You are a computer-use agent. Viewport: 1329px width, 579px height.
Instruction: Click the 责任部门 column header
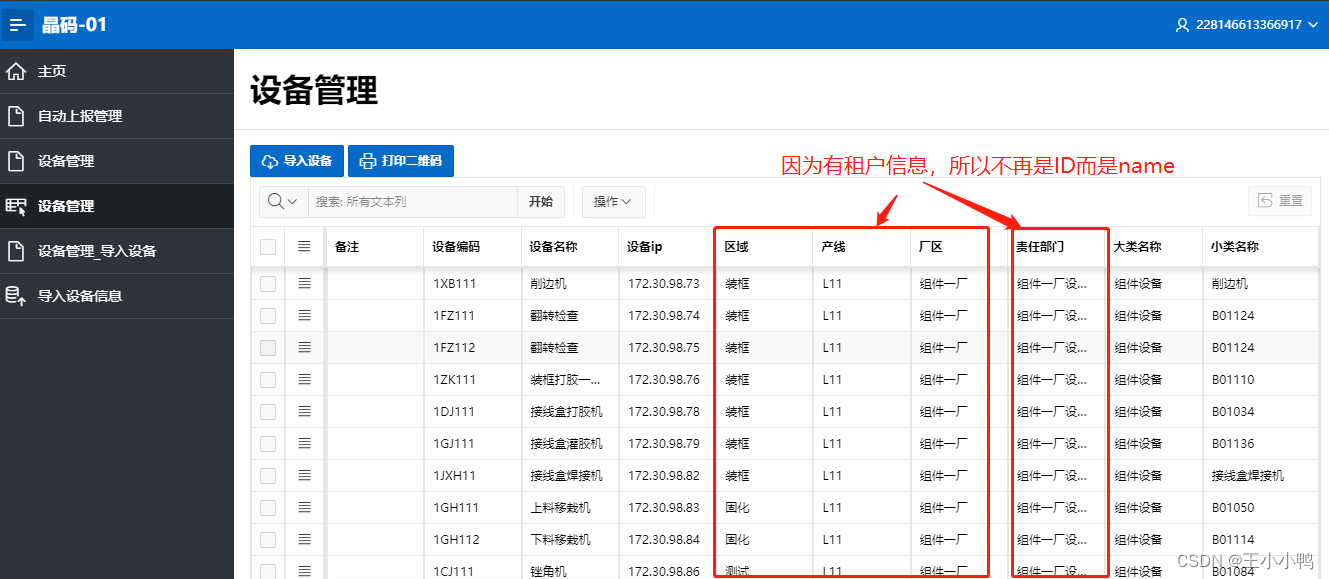1057,247
